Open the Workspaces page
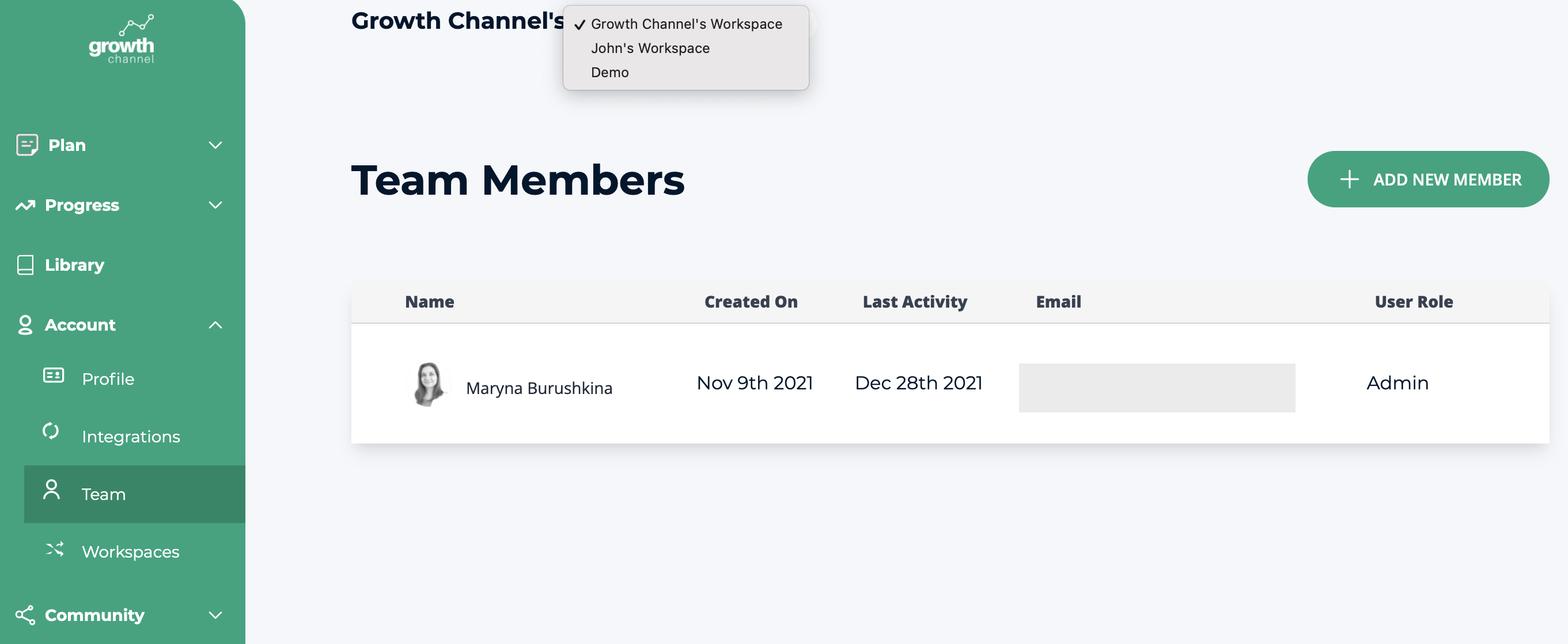Image resolution: width=1568 pixels, height=644 pixels. pos(130,551)
